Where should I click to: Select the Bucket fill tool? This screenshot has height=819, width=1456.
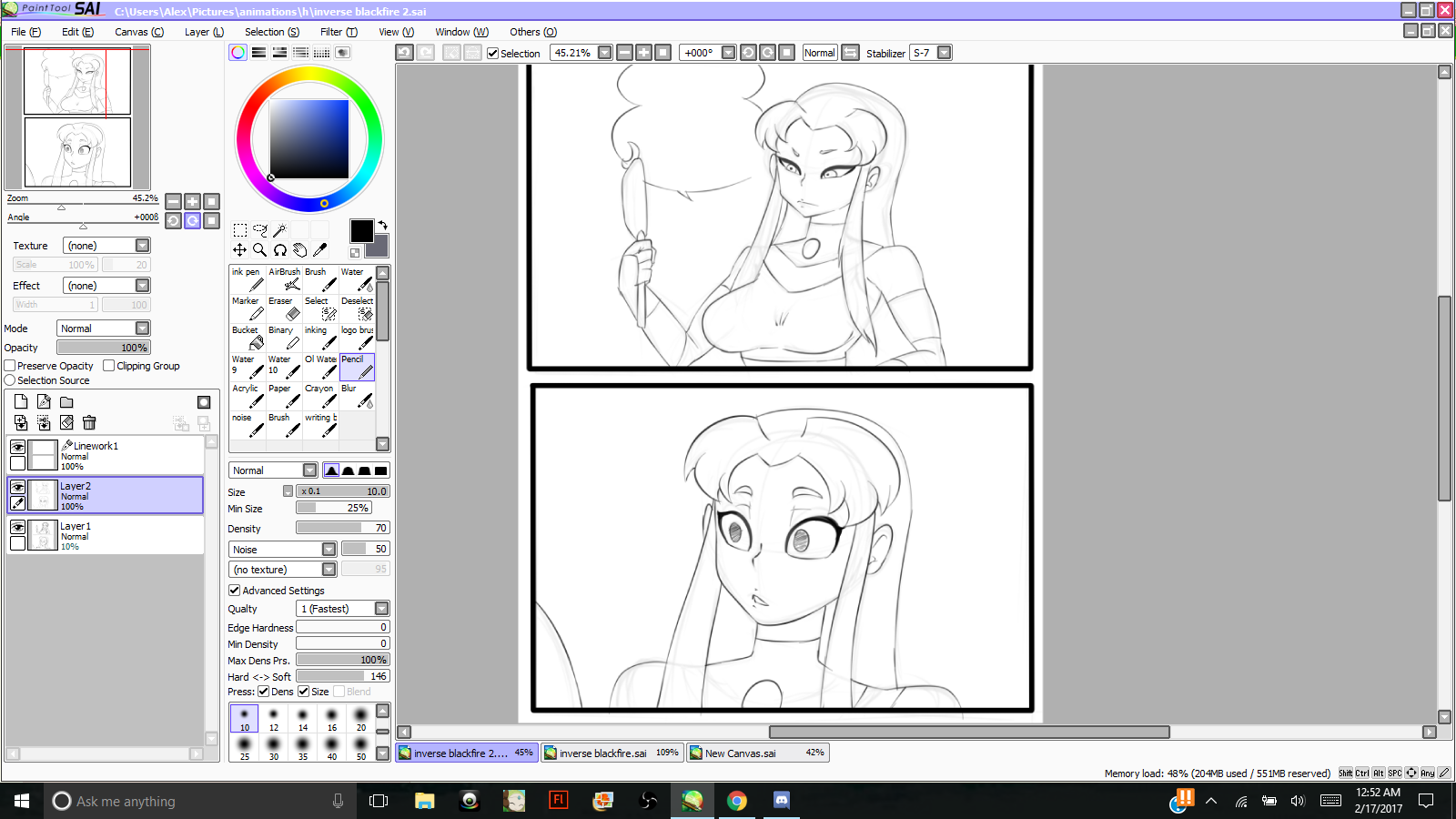click(x=247, y=338)
